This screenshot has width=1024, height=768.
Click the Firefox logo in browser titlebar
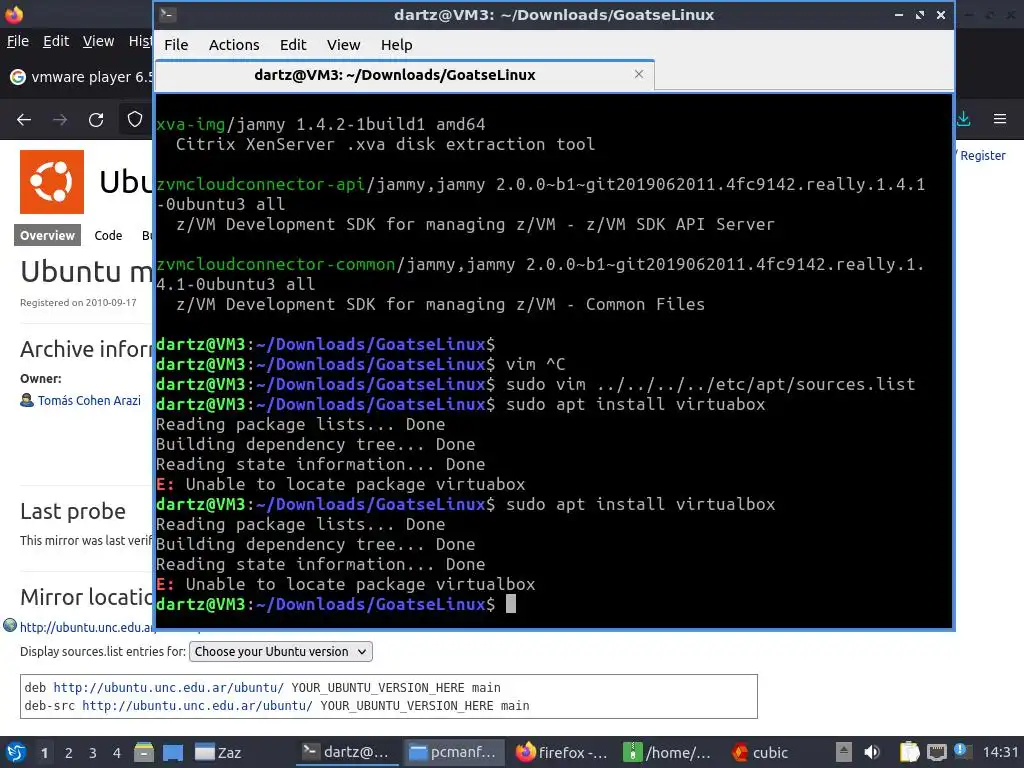[14, 14]
